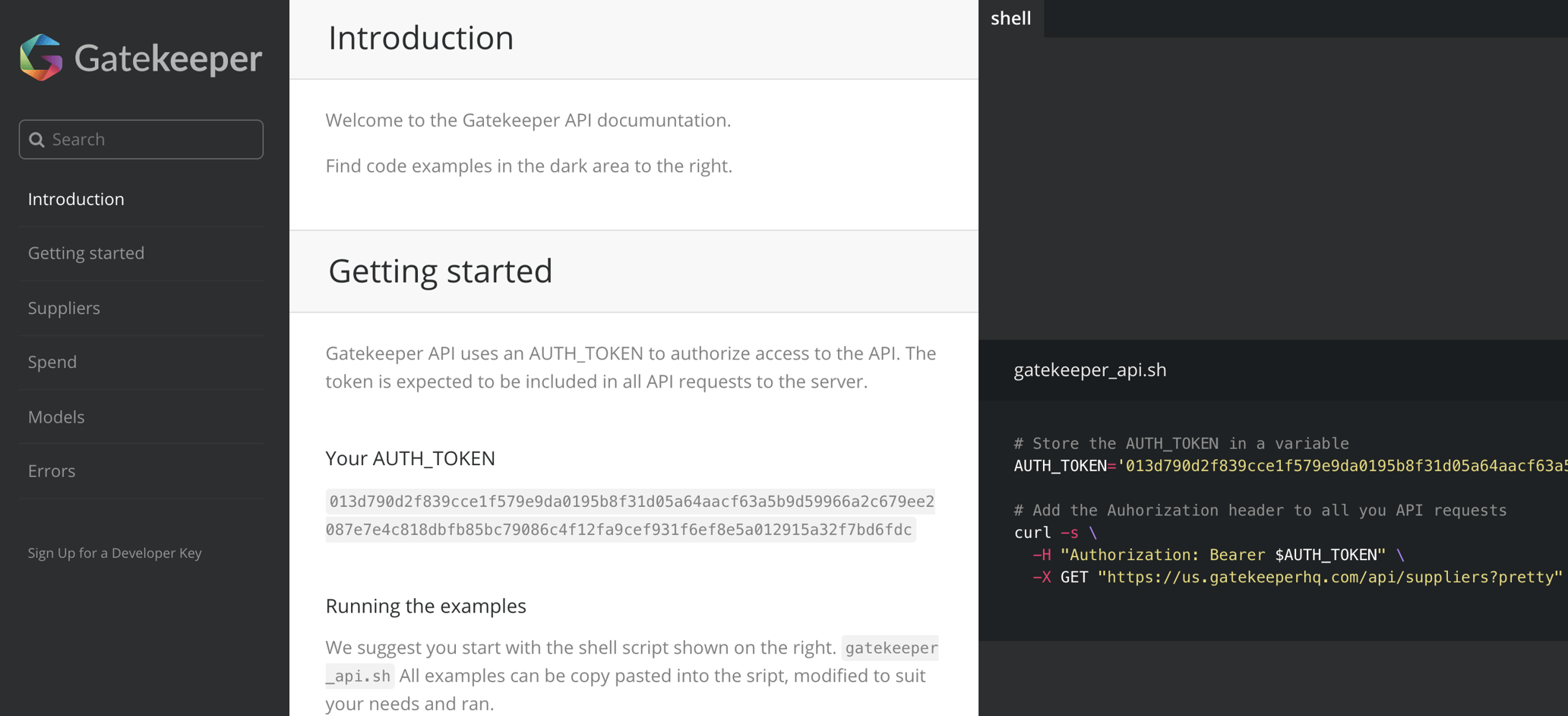
Task: Click the Introduction page heading
Action: click(x=420, y=37)
